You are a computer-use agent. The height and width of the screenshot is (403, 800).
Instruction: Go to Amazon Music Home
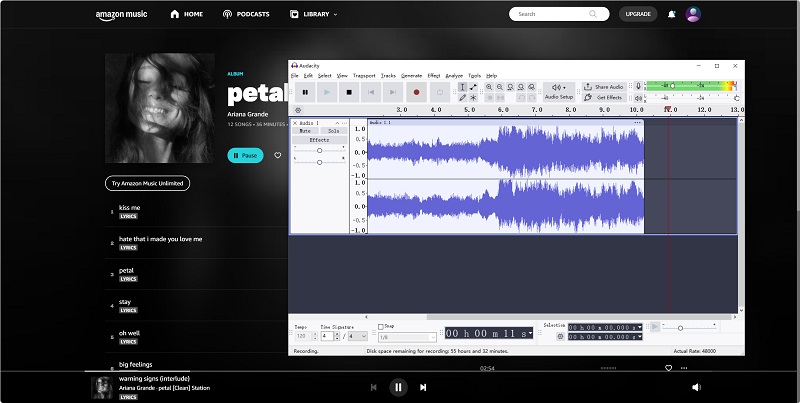point(187,14)
